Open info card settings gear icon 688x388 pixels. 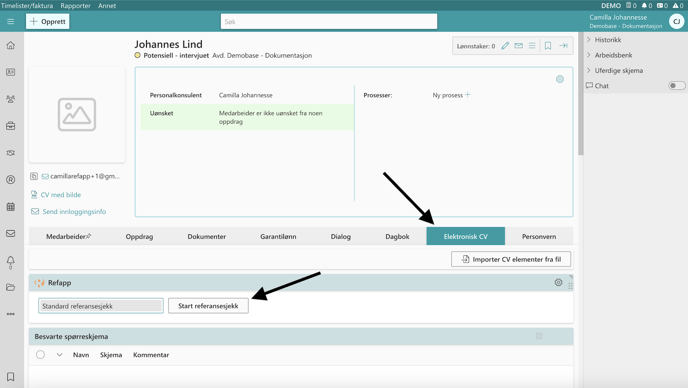click(560, 79)
